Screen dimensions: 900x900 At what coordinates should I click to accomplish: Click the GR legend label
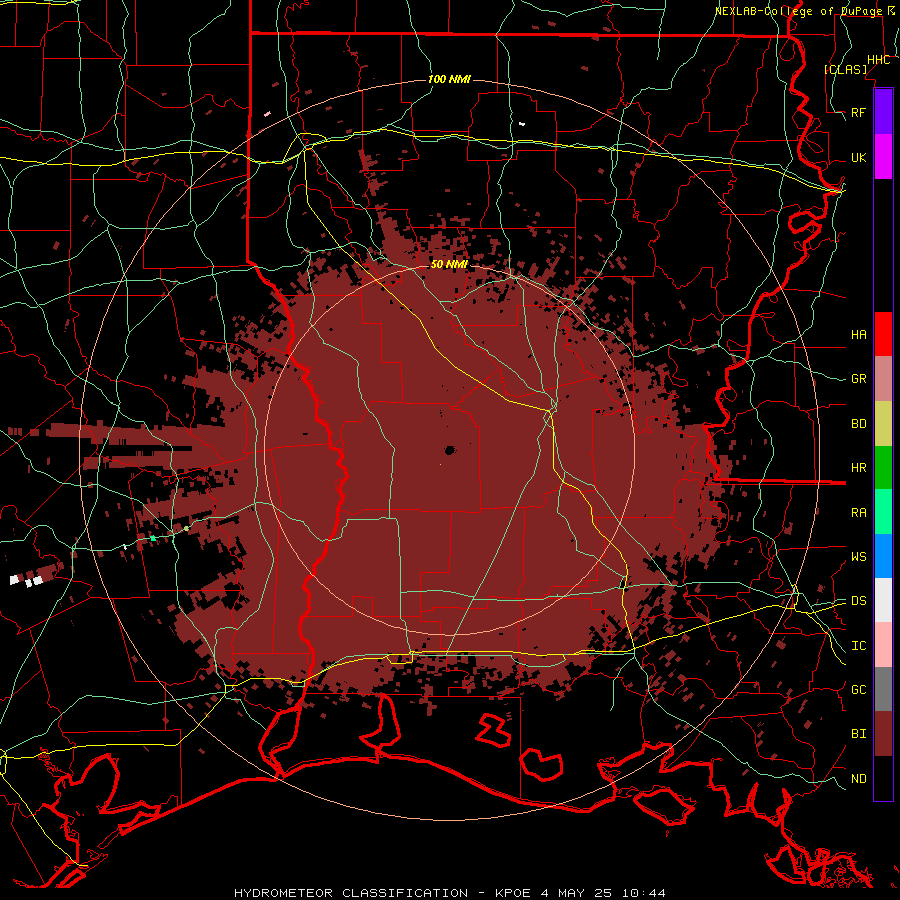(x=858, y=379)
